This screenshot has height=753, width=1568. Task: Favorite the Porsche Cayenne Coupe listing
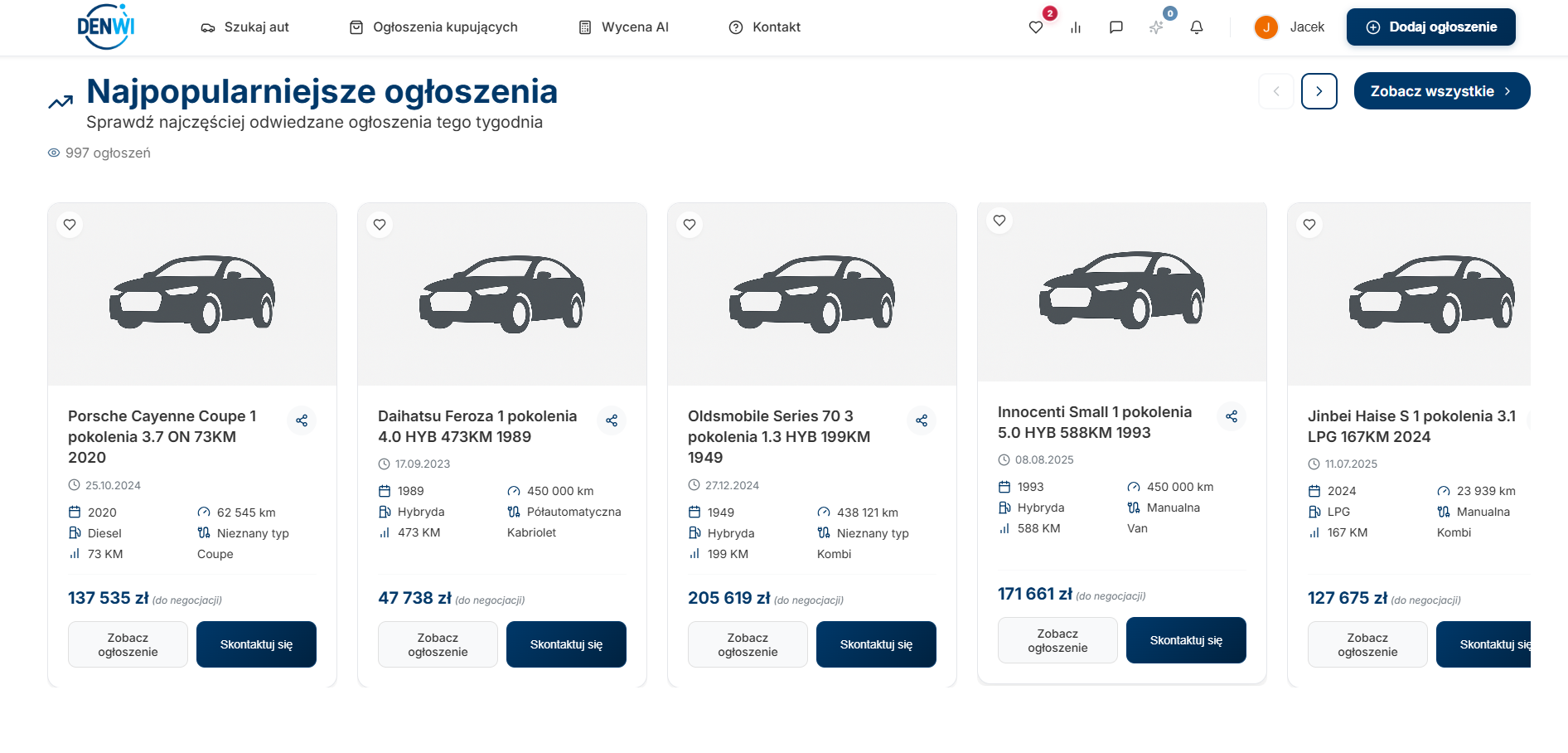point(70,225)
